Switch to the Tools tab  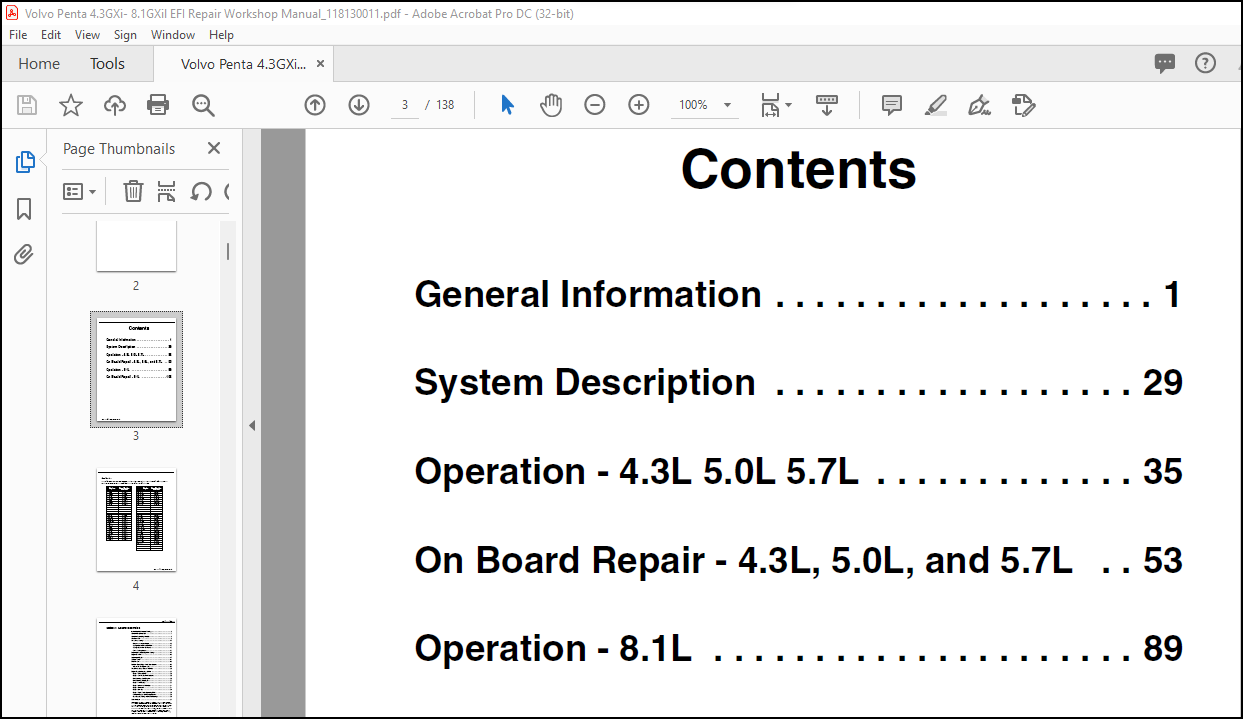pyautogui.click(x=107, y=63)
